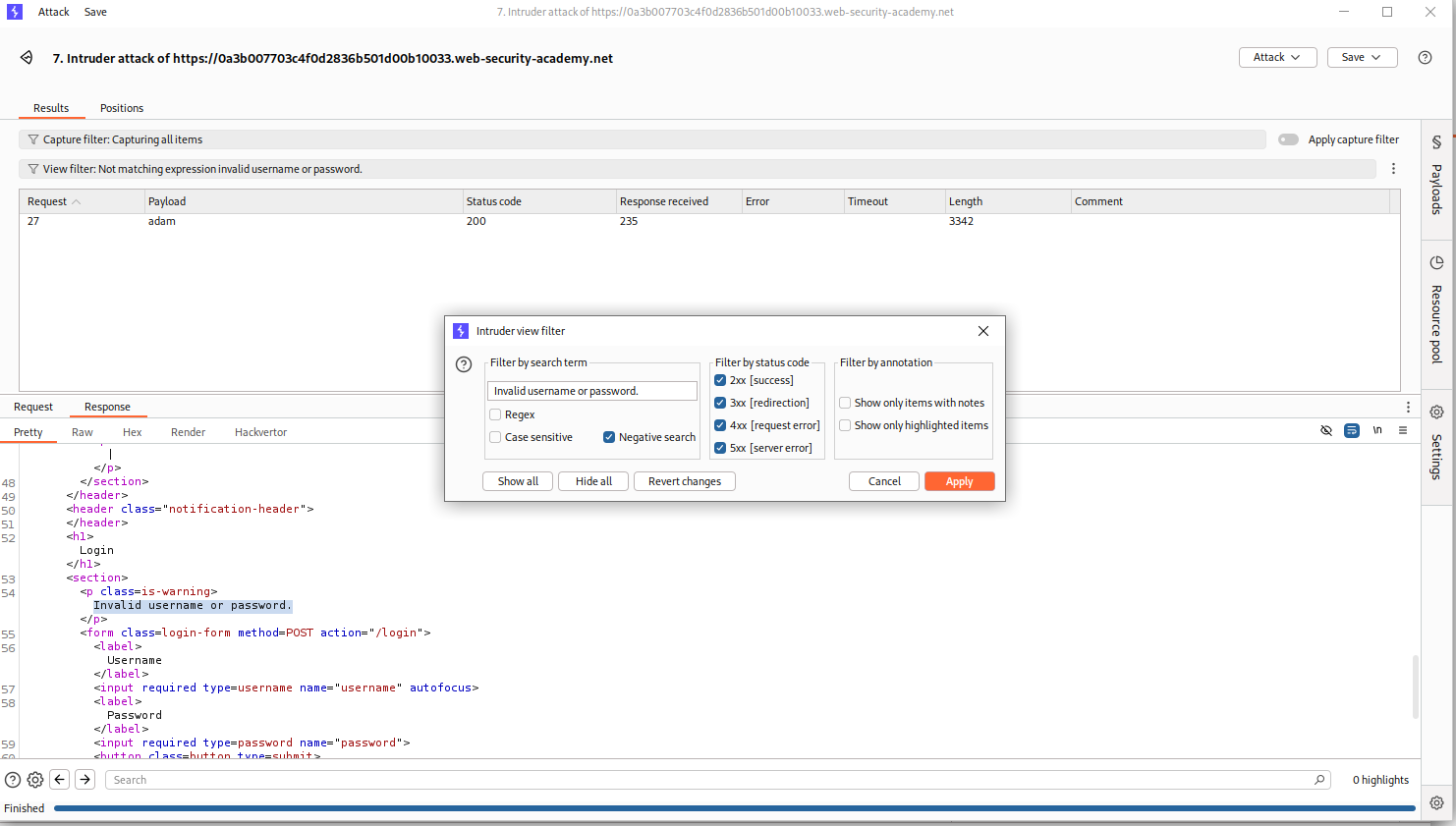This screenshot has width=1456, height=826.
Task: Uncheck the Negative search checkbox
Action: pyautogui.click(x=609, y=437)
